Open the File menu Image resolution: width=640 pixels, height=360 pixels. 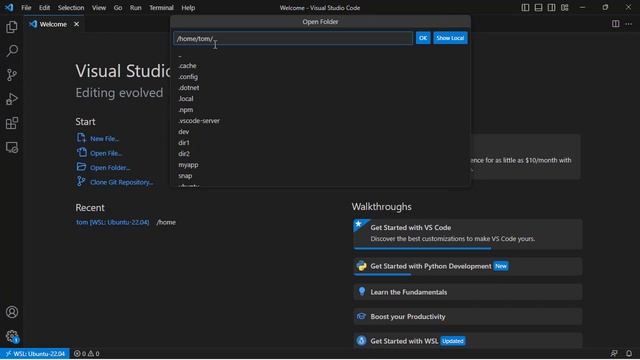pos(26,8)
